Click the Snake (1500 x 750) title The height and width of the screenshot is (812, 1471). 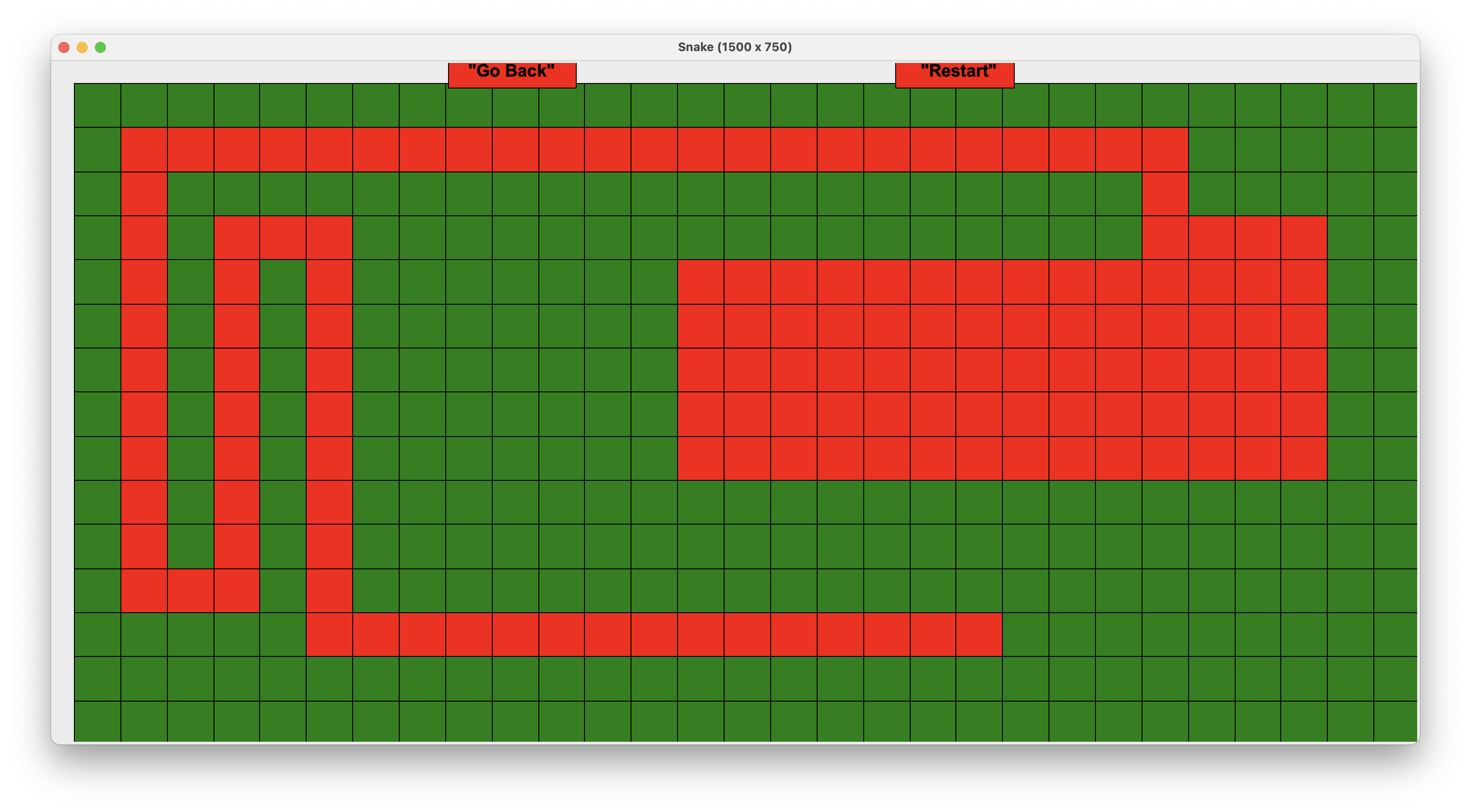coord(734,47)
